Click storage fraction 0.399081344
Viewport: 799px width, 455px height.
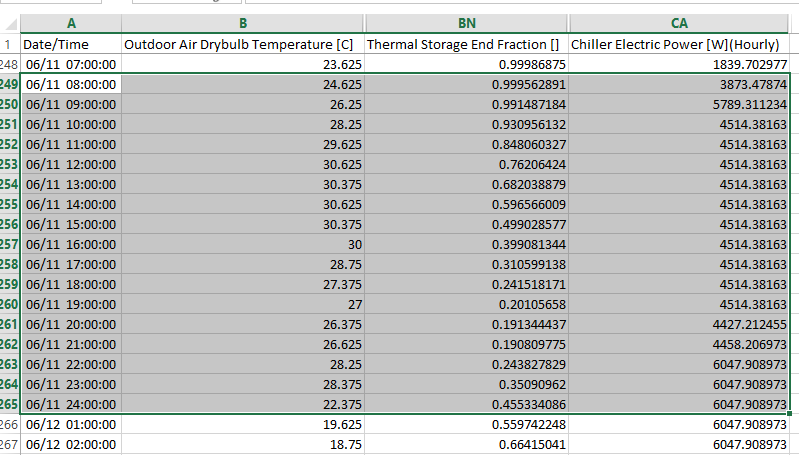(x=467, y=245)
